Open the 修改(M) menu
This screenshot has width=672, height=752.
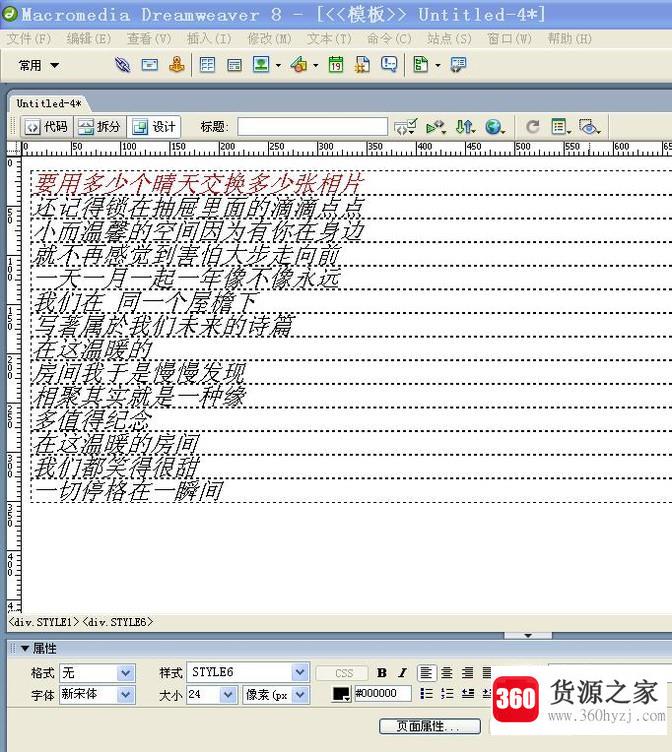click(269, 39)
